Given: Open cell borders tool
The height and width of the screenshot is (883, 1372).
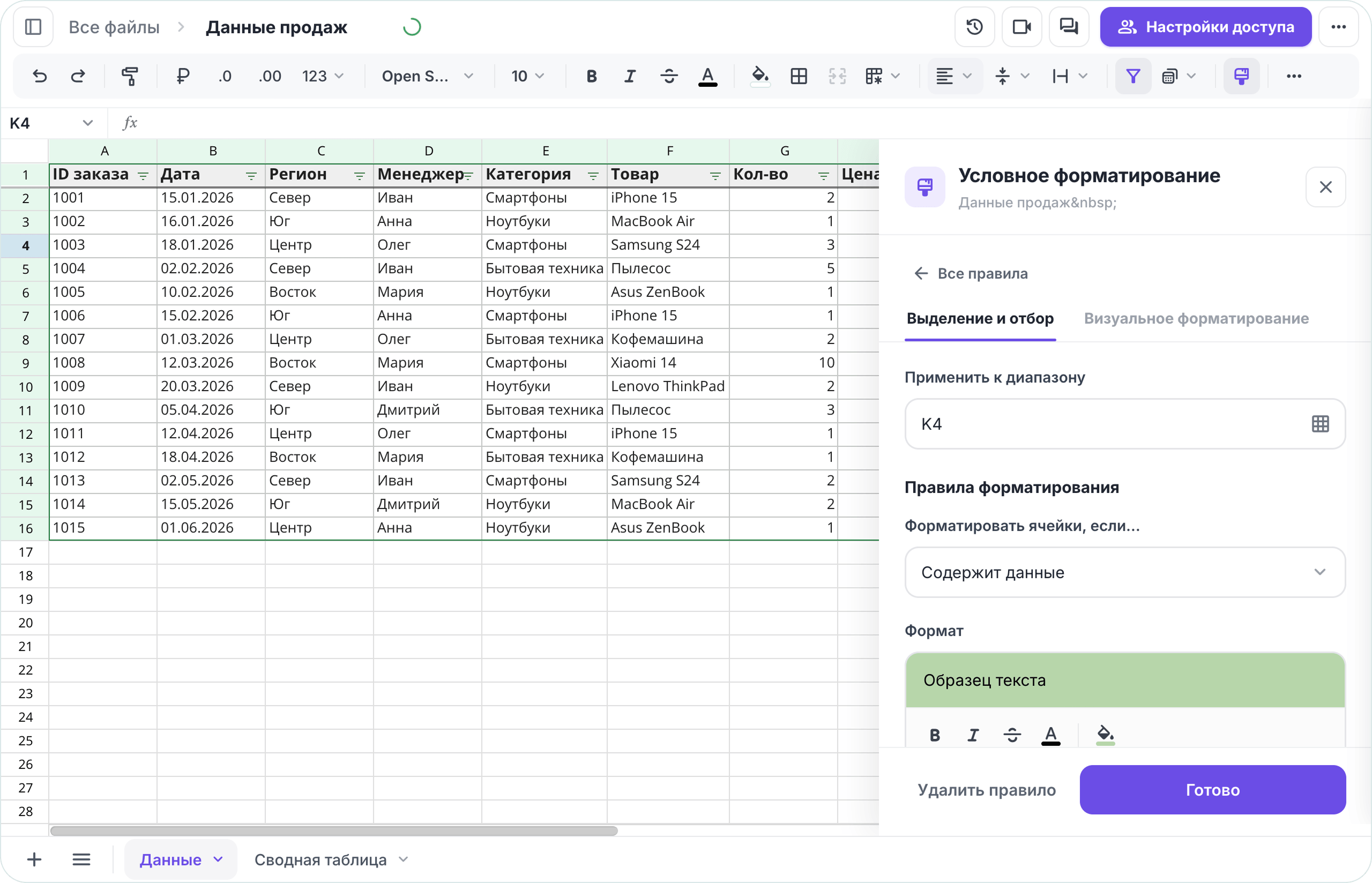Looking at the screenshot, I should coord(799,76).
